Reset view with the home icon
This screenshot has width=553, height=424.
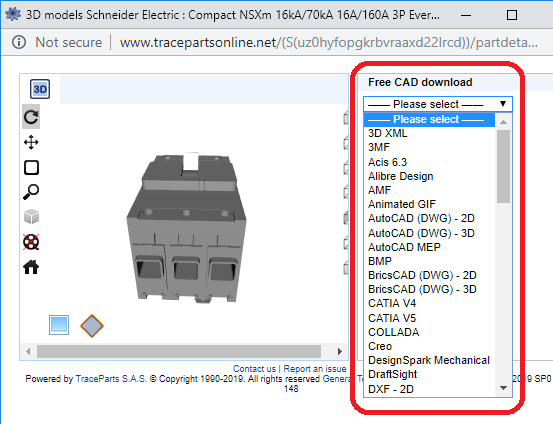pyautogui.click(x=31, y=267)
